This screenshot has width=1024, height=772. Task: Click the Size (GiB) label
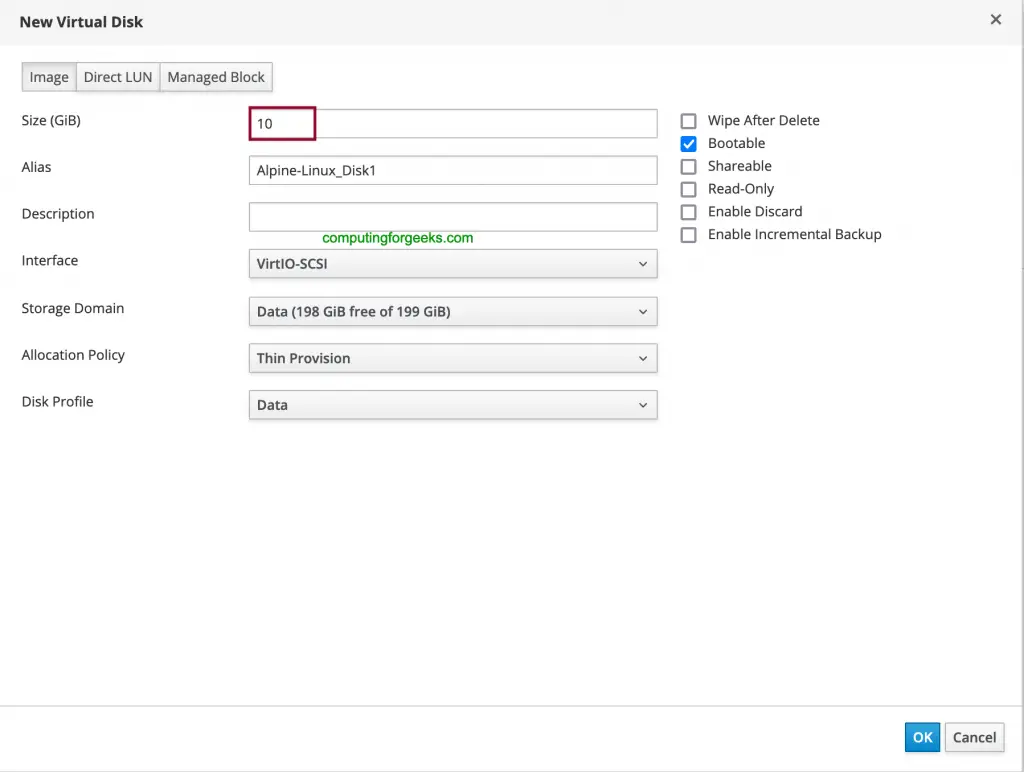pos(51,120)
